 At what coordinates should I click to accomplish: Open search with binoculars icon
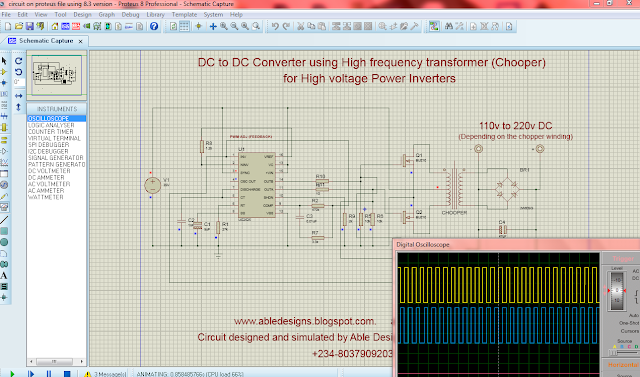(449, 27)
